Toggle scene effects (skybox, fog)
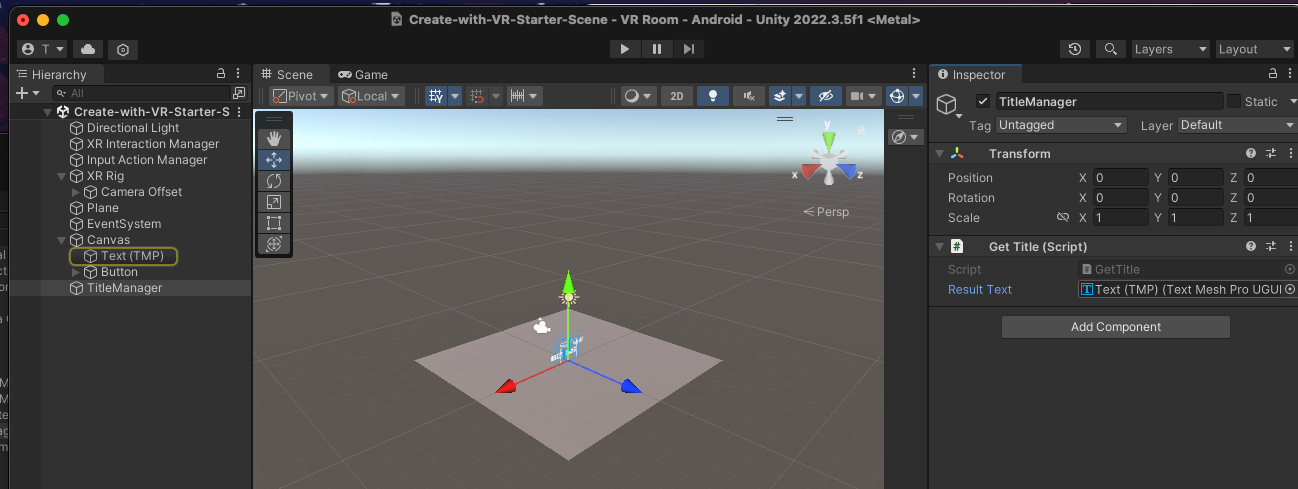 (x=781, y=96)
